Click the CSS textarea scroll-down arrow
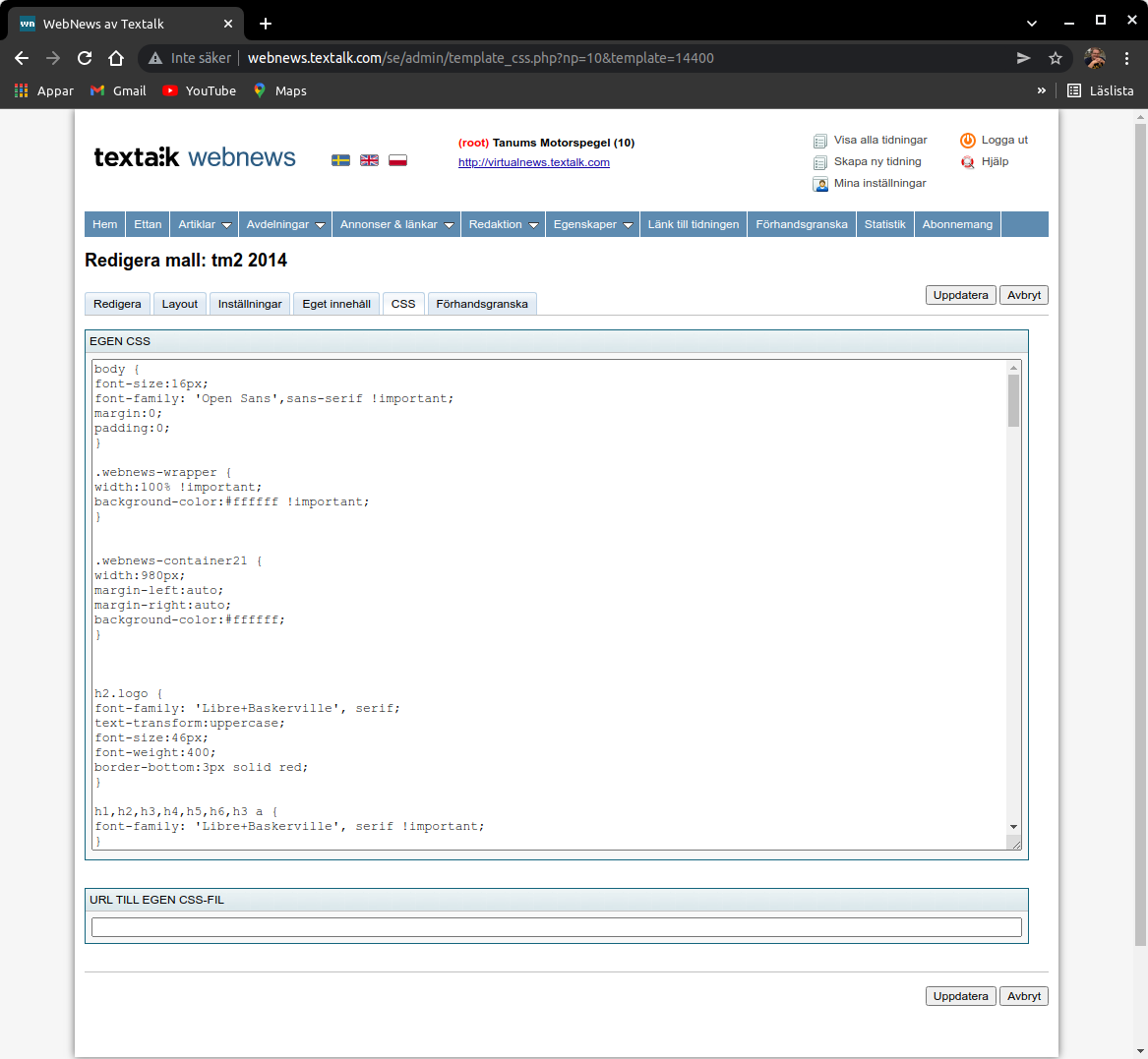Image resolution: width=1148 pixels, height=1059 pixels. pos(1013,827)
